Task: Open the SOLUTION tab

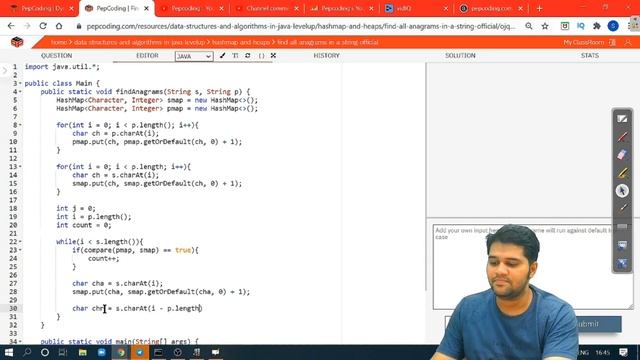Action: click(x=460, y=56)
